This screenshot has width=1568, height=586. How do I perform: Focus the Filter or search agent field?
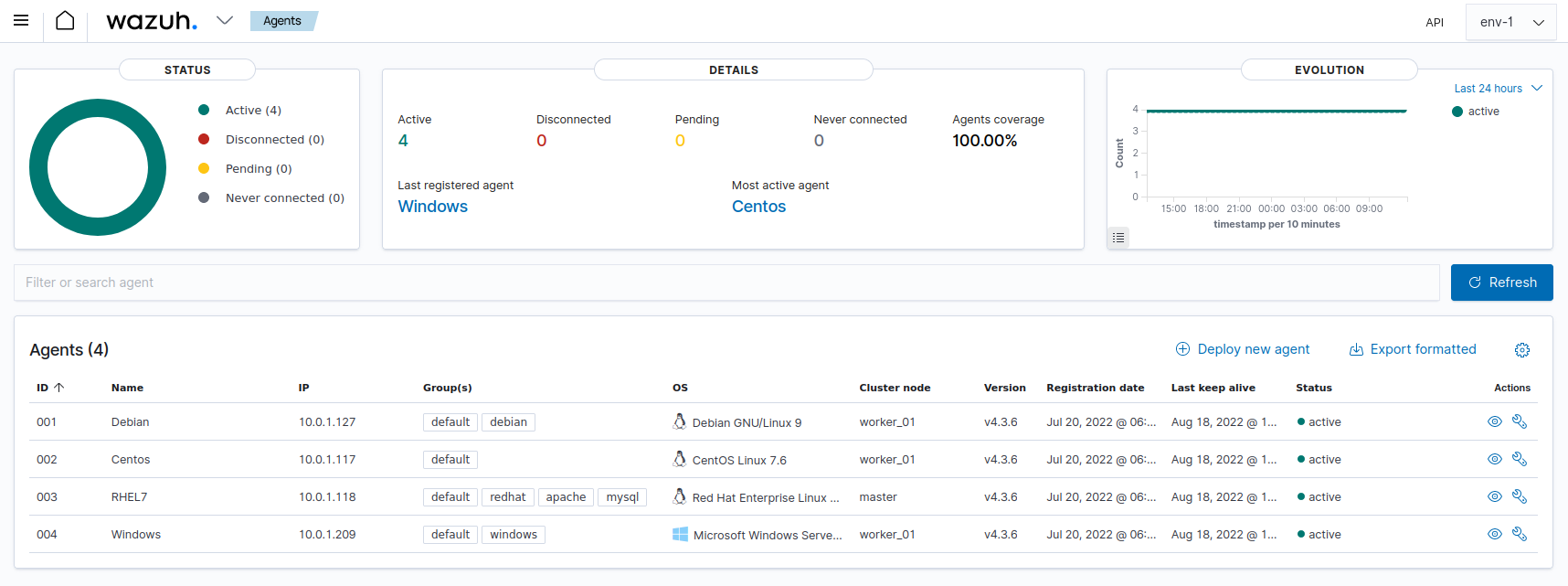click(726, 282)
